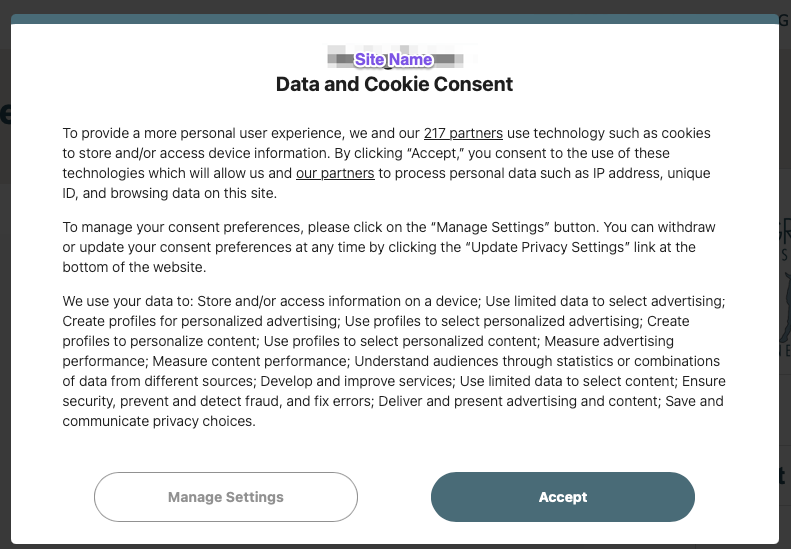Click the Accept button
This screenshot has width=791, height=549.
[562, 497]
